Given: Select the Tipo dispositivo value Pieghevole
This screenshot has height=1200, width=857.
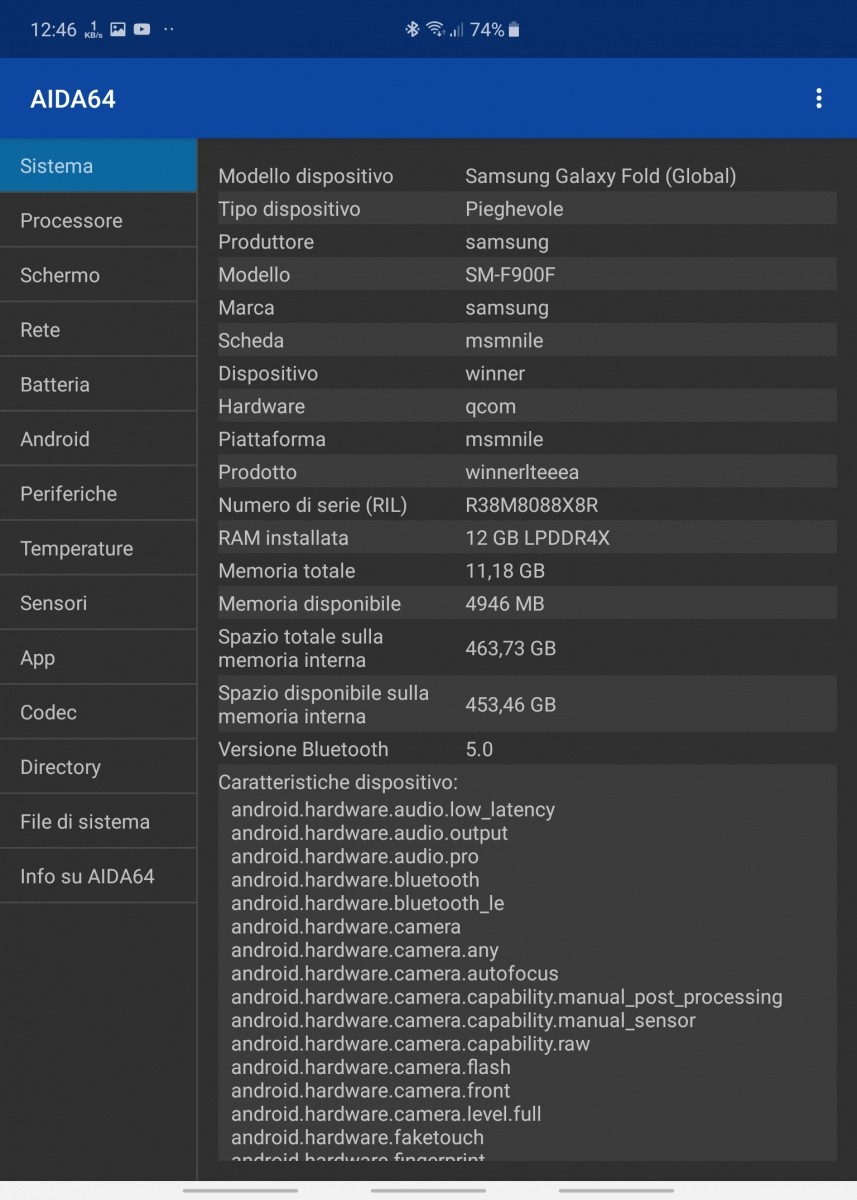Looking at the screenshot, I should [514, 209].
